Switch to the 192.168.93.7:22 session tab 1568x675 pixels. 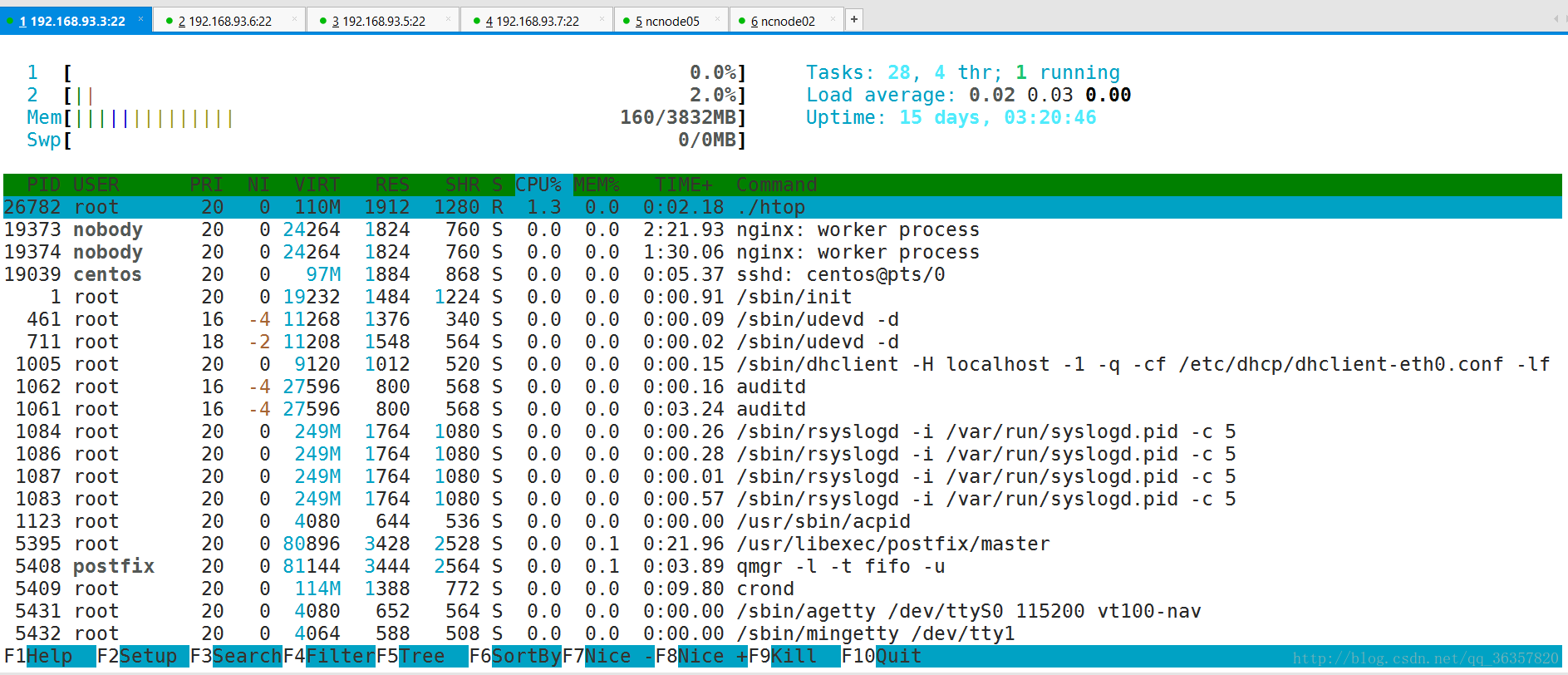(536, 21)
